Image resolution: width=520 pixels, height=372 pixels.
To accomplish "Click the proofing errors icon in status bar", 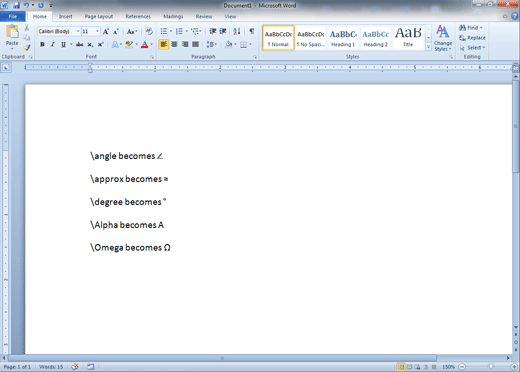I will pyautogui.click(x=75, y=367).
